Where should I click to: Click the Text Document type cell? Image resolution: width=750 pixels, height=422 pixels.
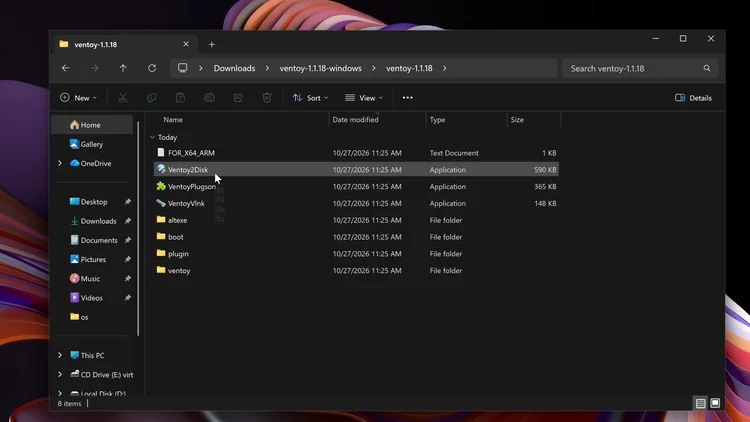[453, 153]
